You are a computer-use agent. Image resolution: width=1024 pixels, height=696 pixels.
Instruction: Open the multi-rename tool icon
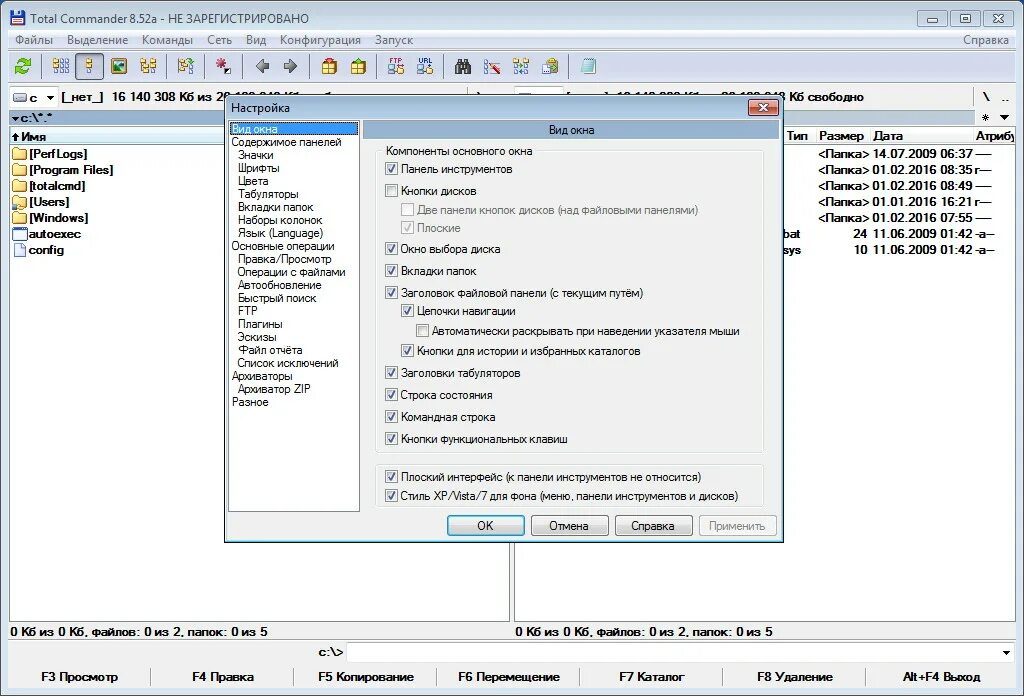492,66
